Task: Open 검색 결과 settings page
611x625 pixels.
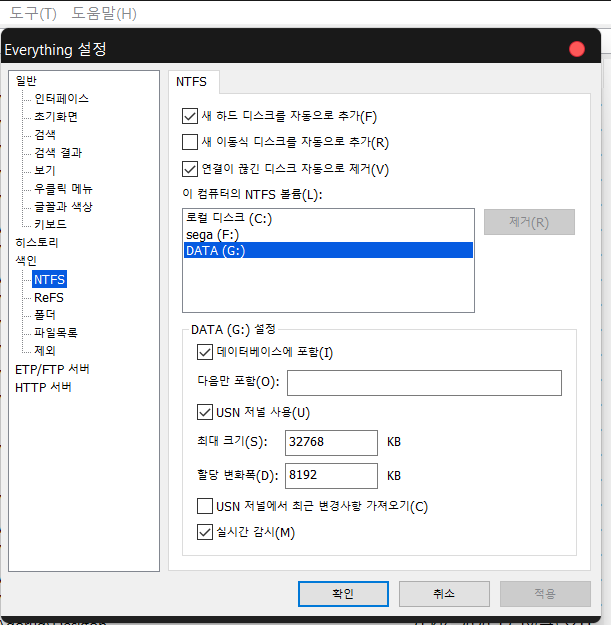Action: coord(58,152)
